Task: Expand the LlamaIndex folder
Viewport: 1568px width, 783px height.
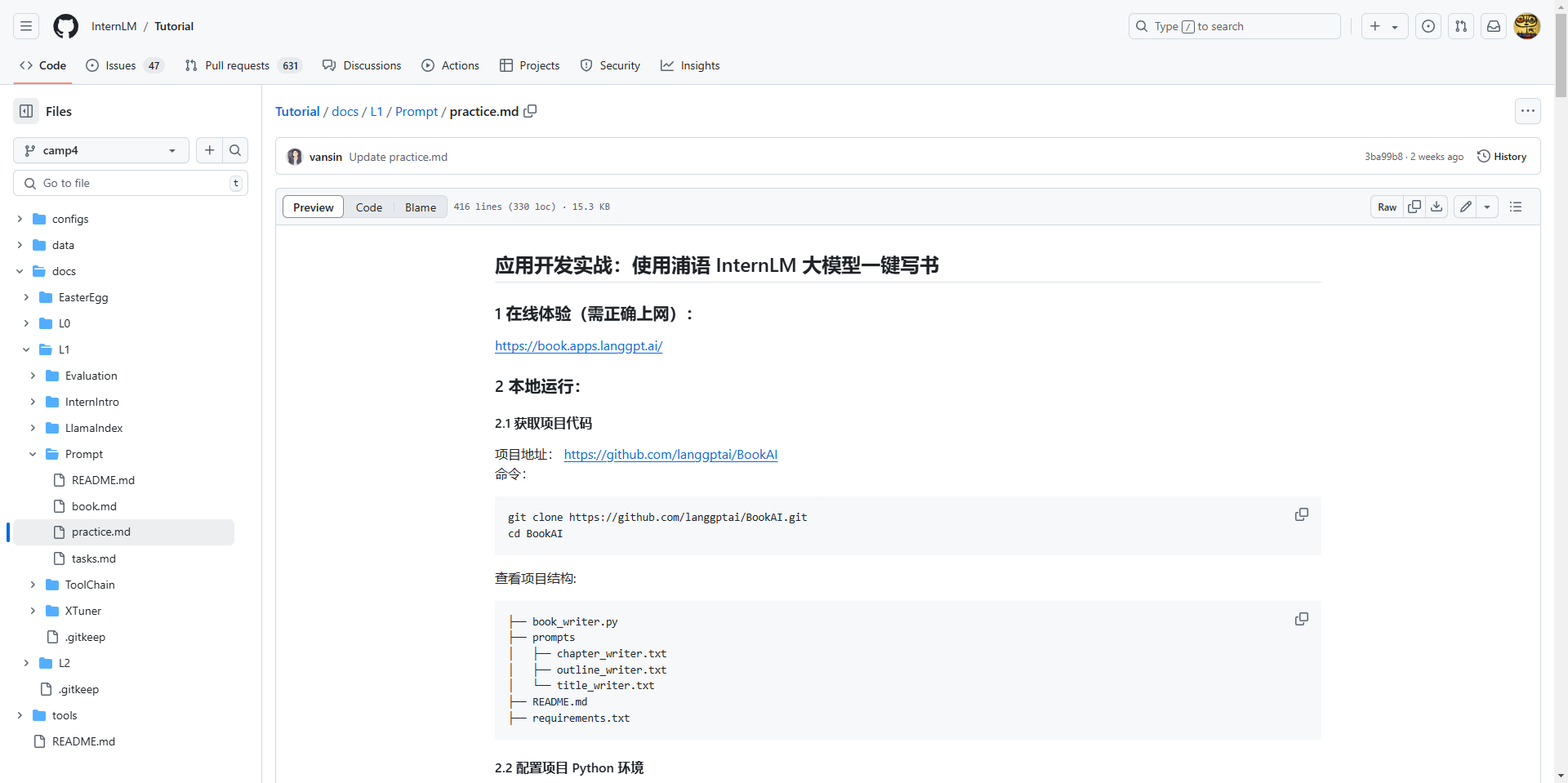Action: [33, 428]
